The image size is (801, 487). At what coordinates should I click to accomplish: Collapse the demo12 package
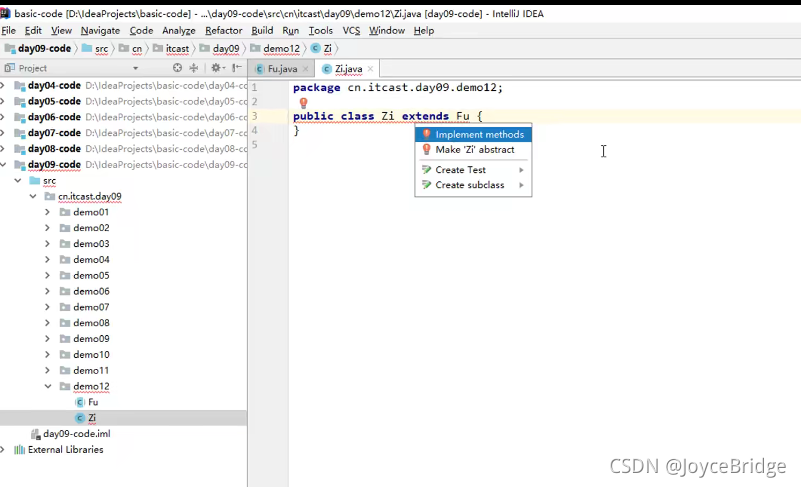click(x=48, y=386)
